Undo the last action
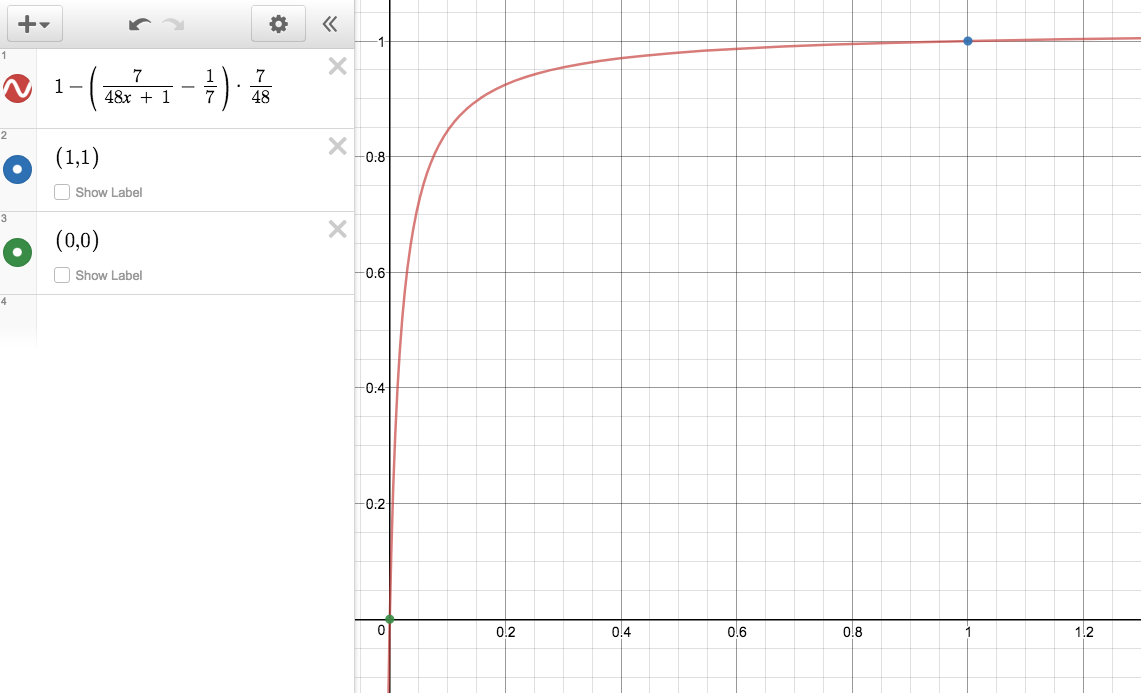1141x693 pixels. tap(140, 24)
